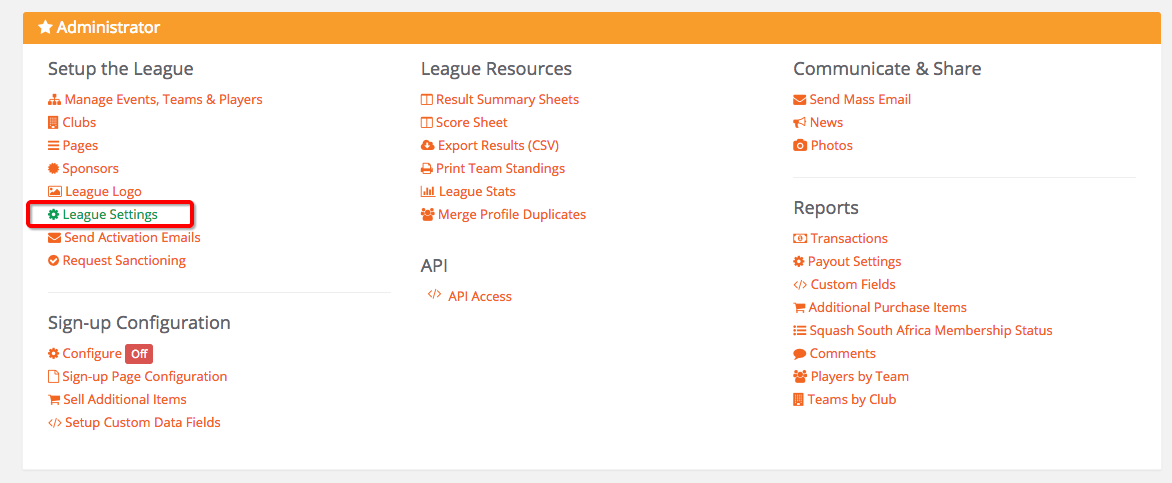View the League Stats link
Screen dimensions: 1172x483
tap(478, 192)
